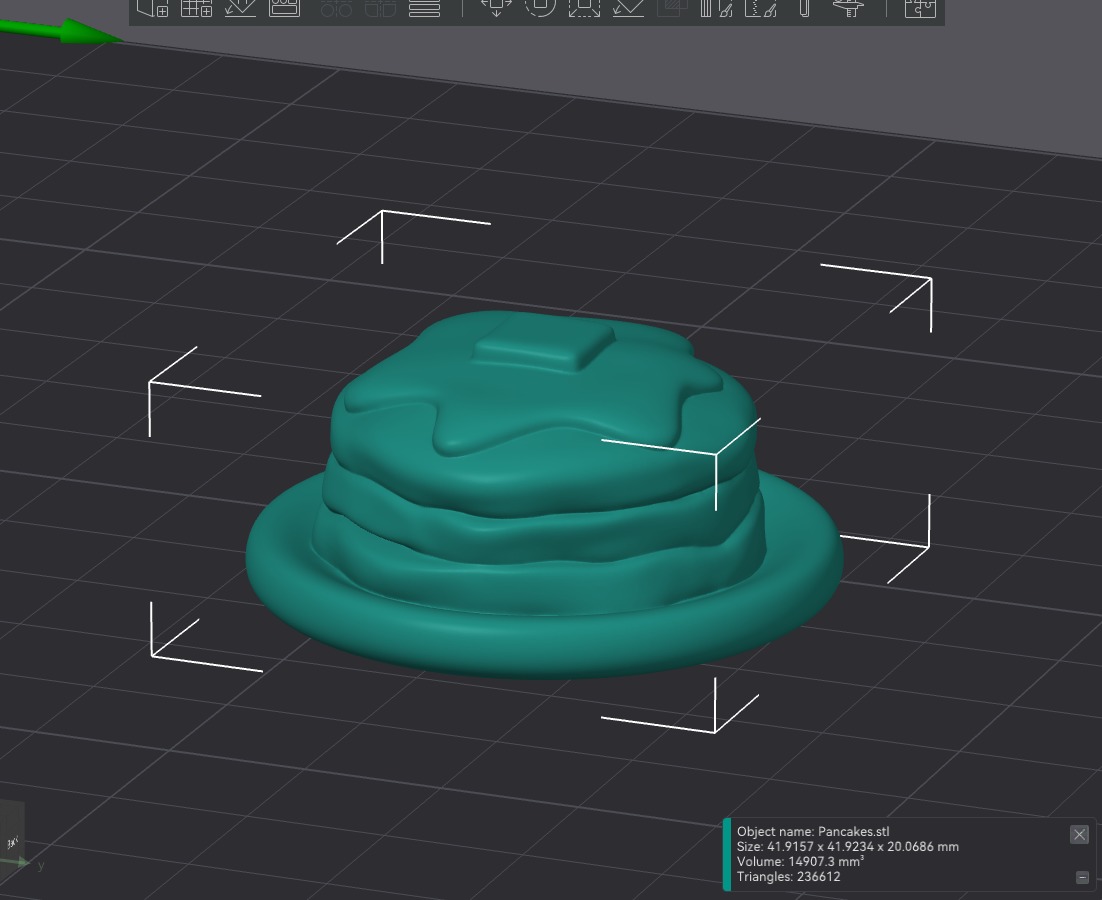1102x900 pixels.
Task: Select the Scale gizmo tool
Action: [584, 6]
